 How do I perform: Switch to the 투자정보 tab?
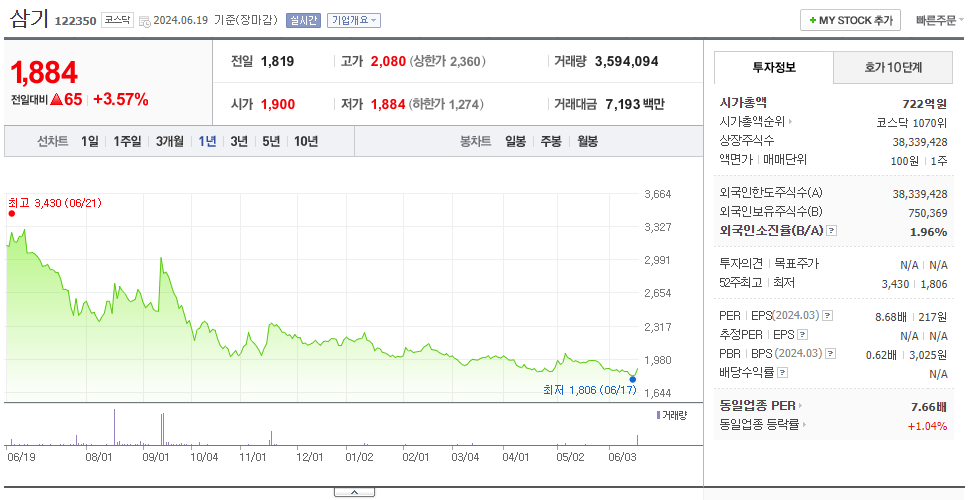774,67
